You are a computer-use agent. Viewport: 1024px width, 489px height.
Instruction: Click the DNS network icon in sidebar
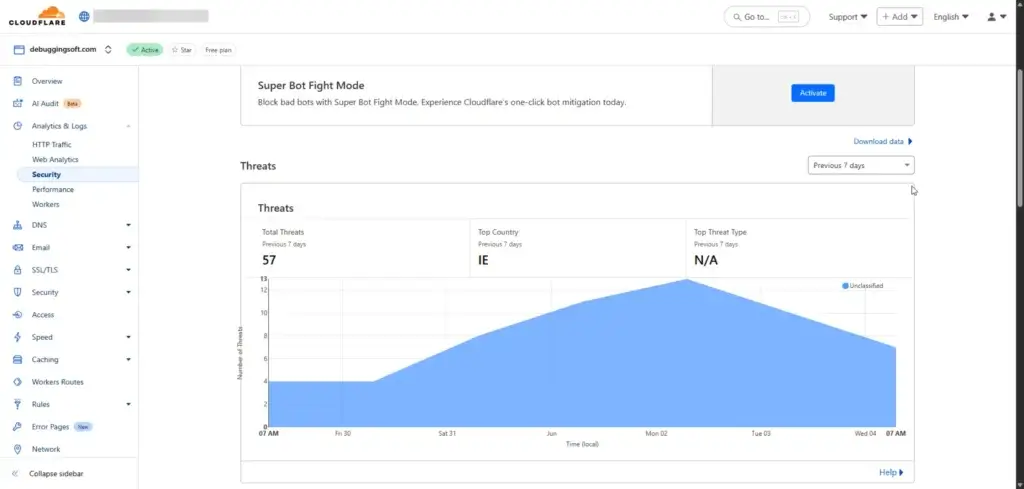(18, 225)
